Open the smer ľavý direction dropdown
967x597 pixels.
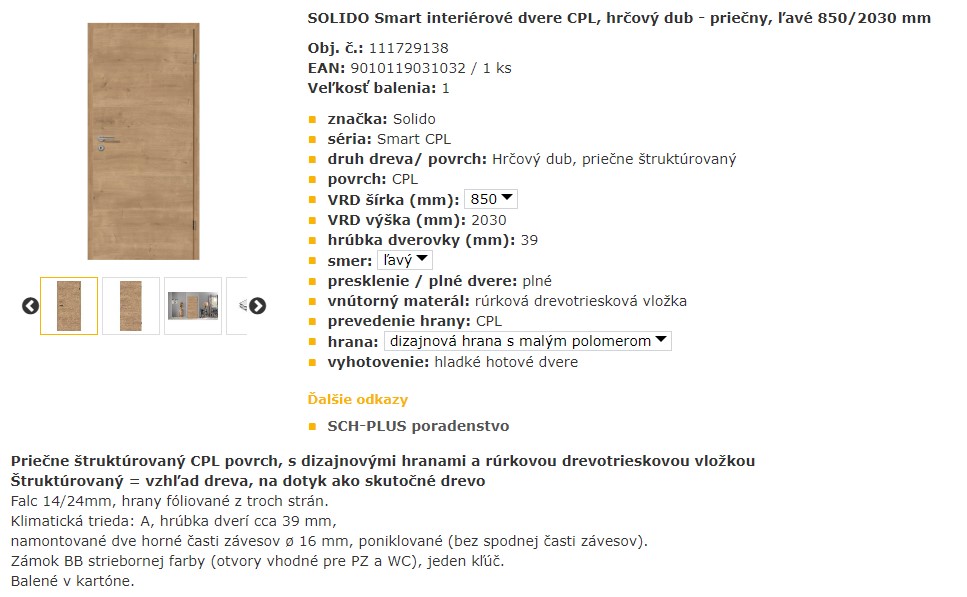[405, 260]
